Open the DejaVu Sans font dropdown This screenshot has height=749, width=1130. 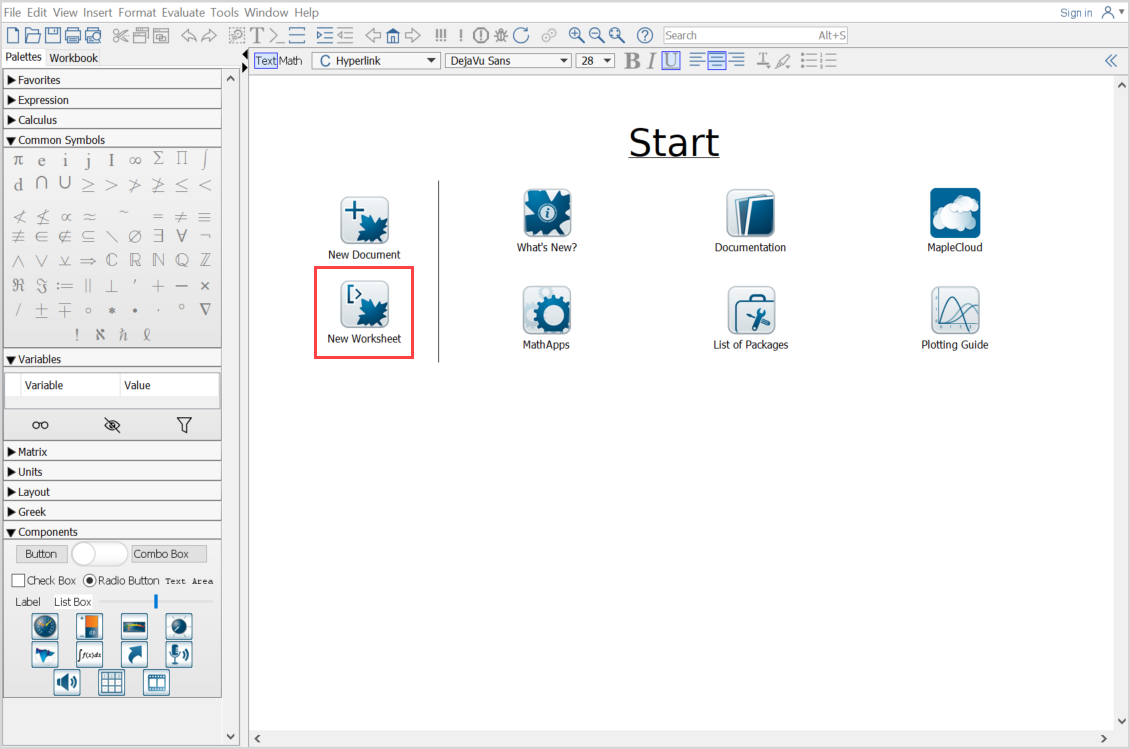(x=507, y=61)
